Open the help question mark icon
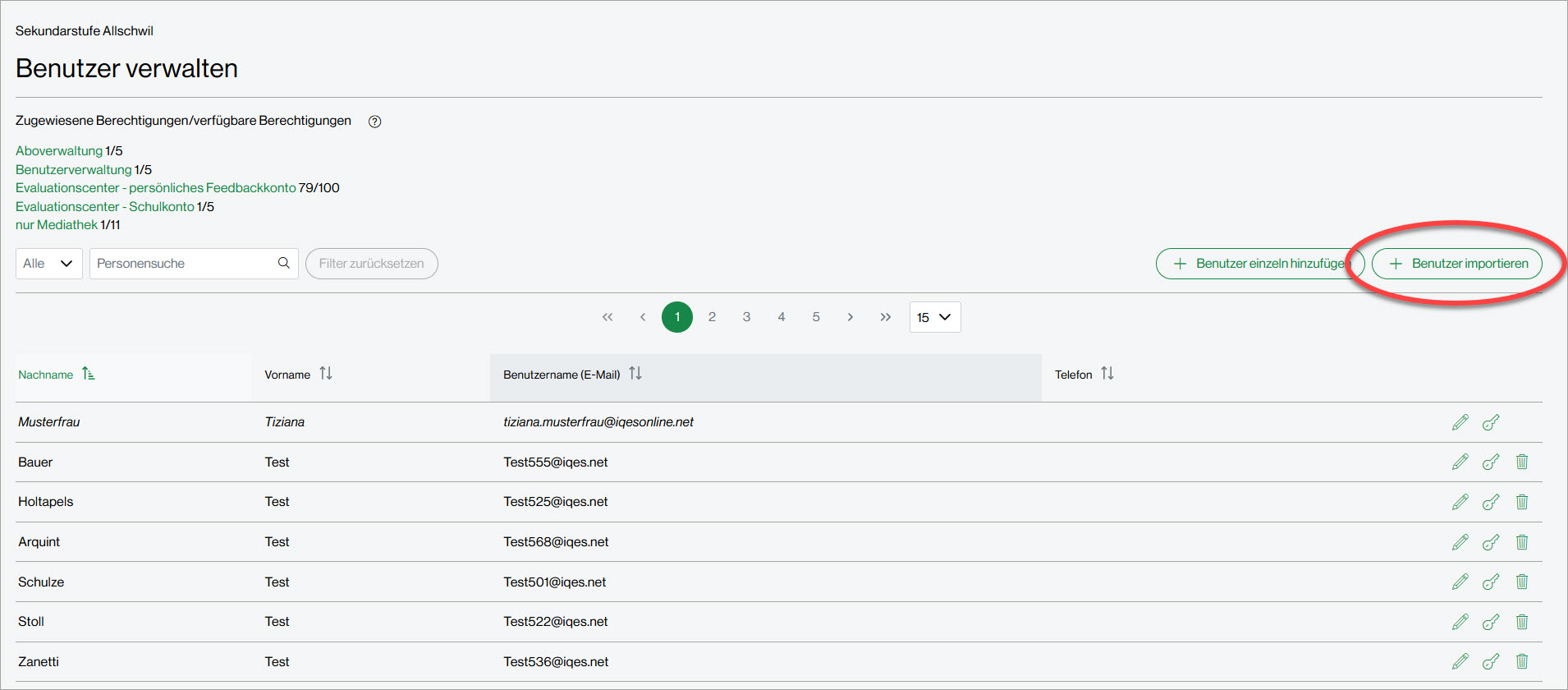The width and height of the screenshot is (1568, 690). (374, 122)
